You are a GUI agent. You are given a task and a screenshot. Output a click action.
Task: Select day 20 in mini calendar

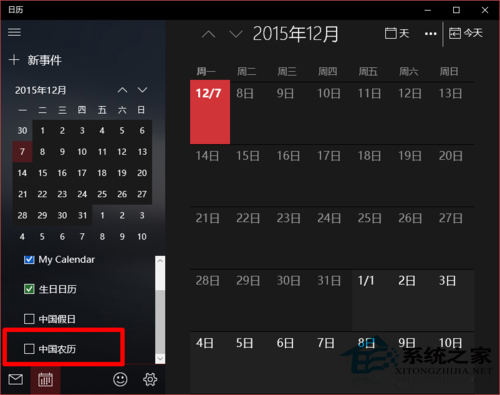tap(142, 173)
